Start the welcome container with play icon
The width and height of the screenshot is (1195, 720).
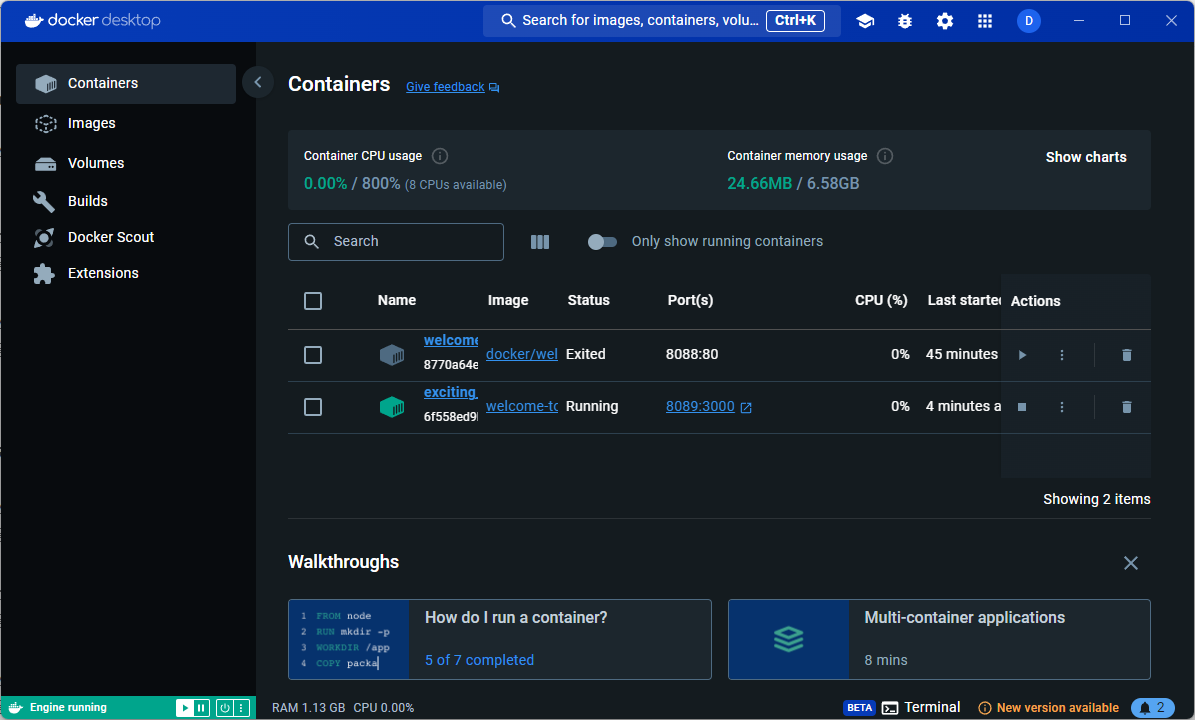point(1022,355)
